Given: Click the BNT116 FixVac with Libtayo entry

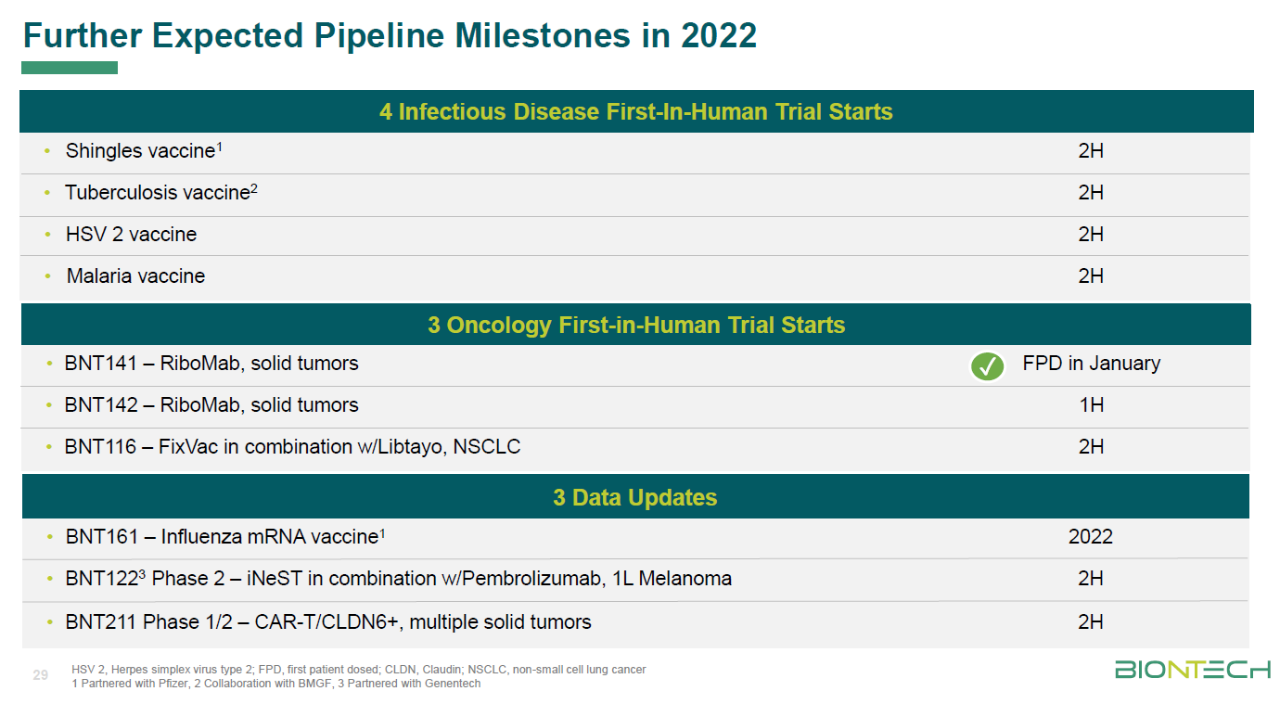Looking at the screenshot, I should [x=292, y=447].
